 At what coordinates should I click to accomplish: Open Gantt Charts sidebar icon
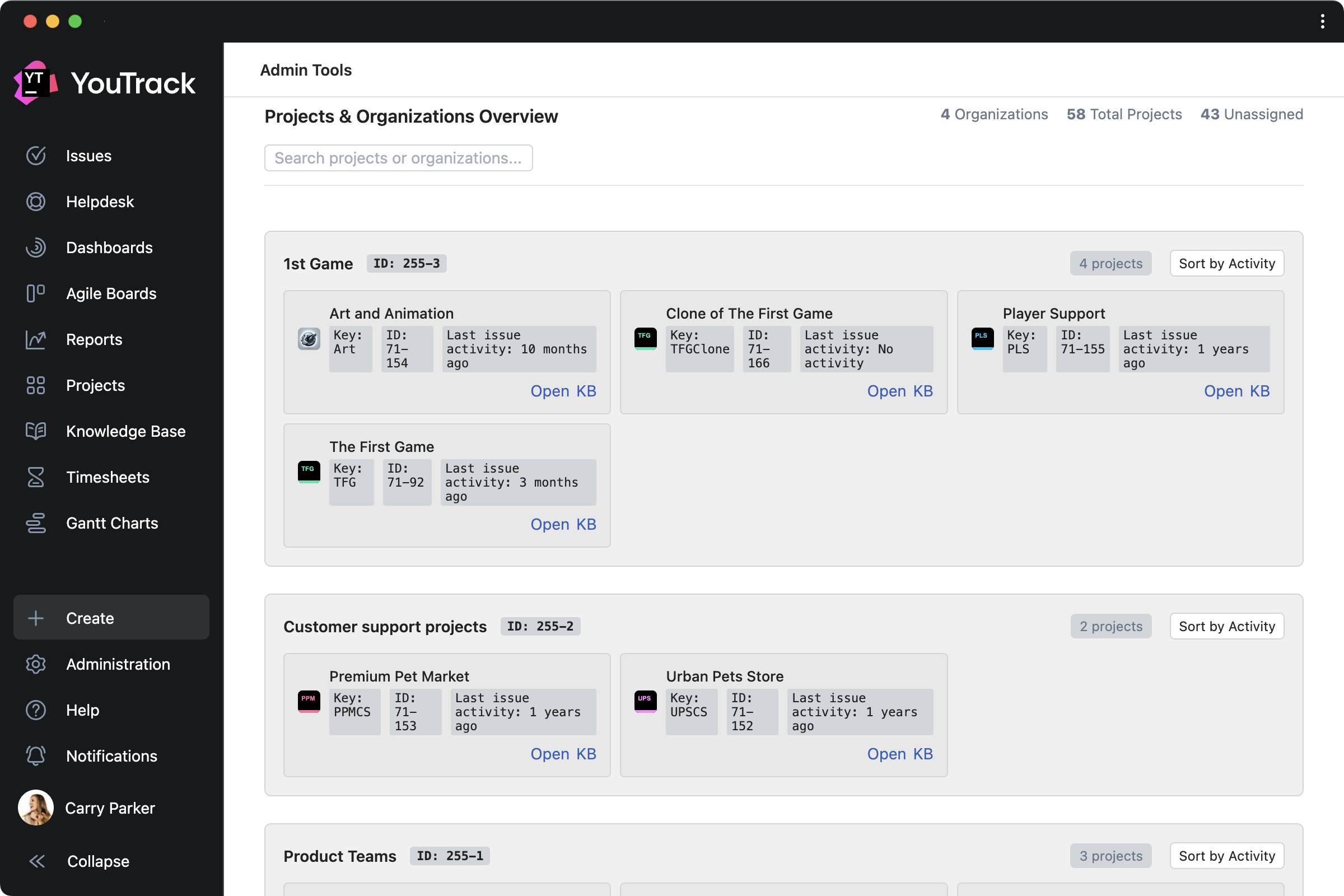point(35,523)
